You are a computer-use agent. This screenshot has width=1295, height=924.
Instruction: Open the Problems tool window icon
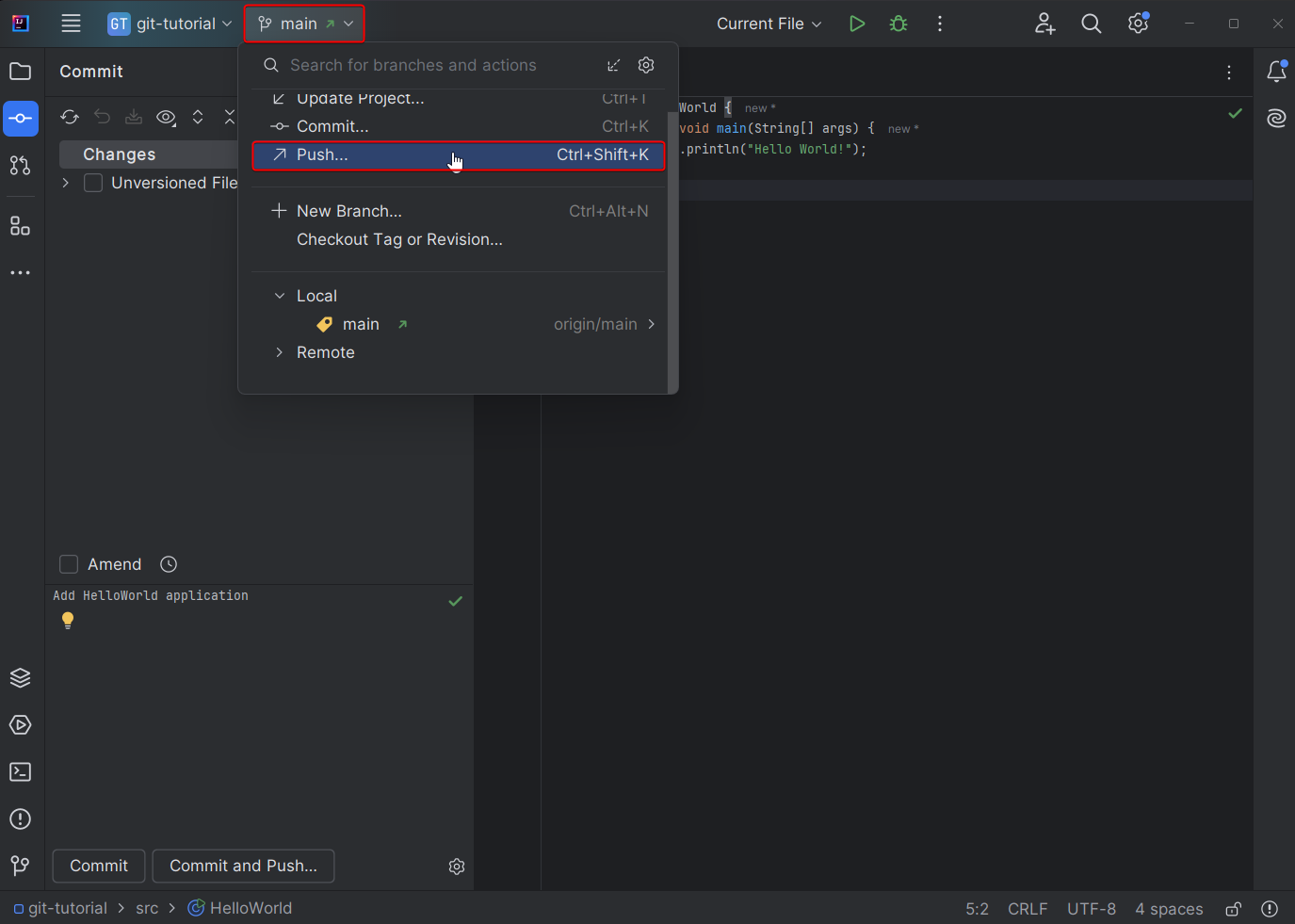coord(20,819)
